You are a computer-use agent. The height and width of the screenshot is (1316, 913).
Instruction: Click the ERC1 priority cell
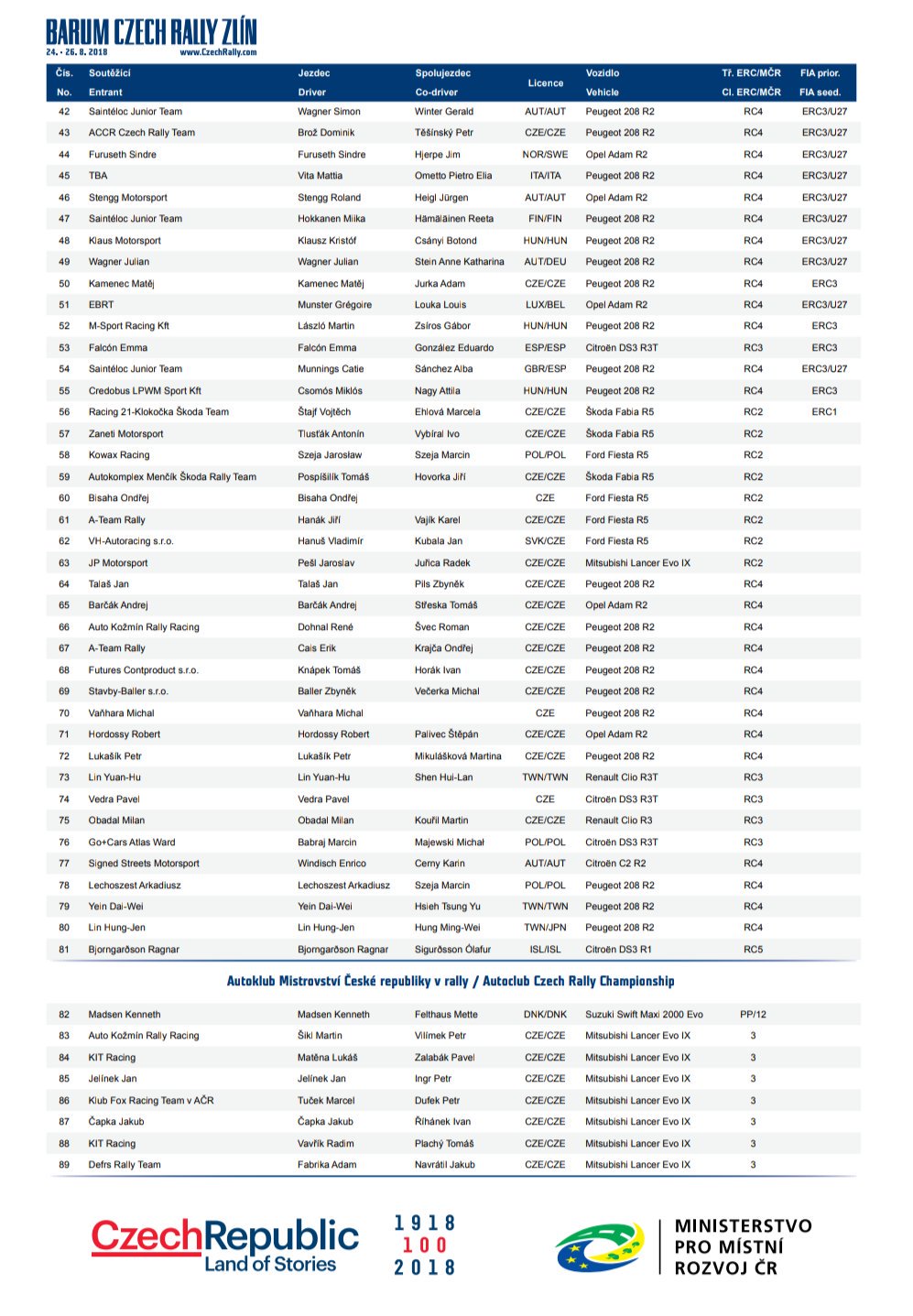[824, 412]
